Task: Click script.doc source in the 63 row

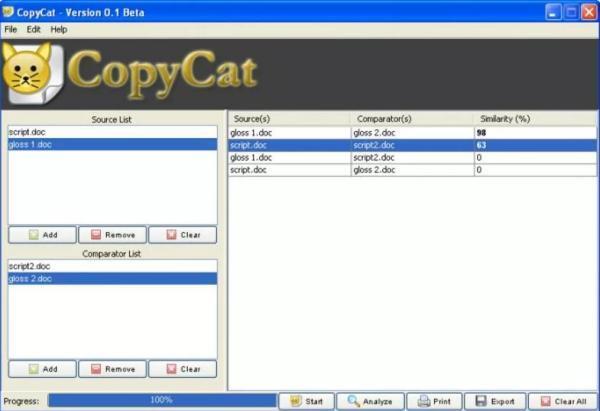Action: tap(289, 145)
